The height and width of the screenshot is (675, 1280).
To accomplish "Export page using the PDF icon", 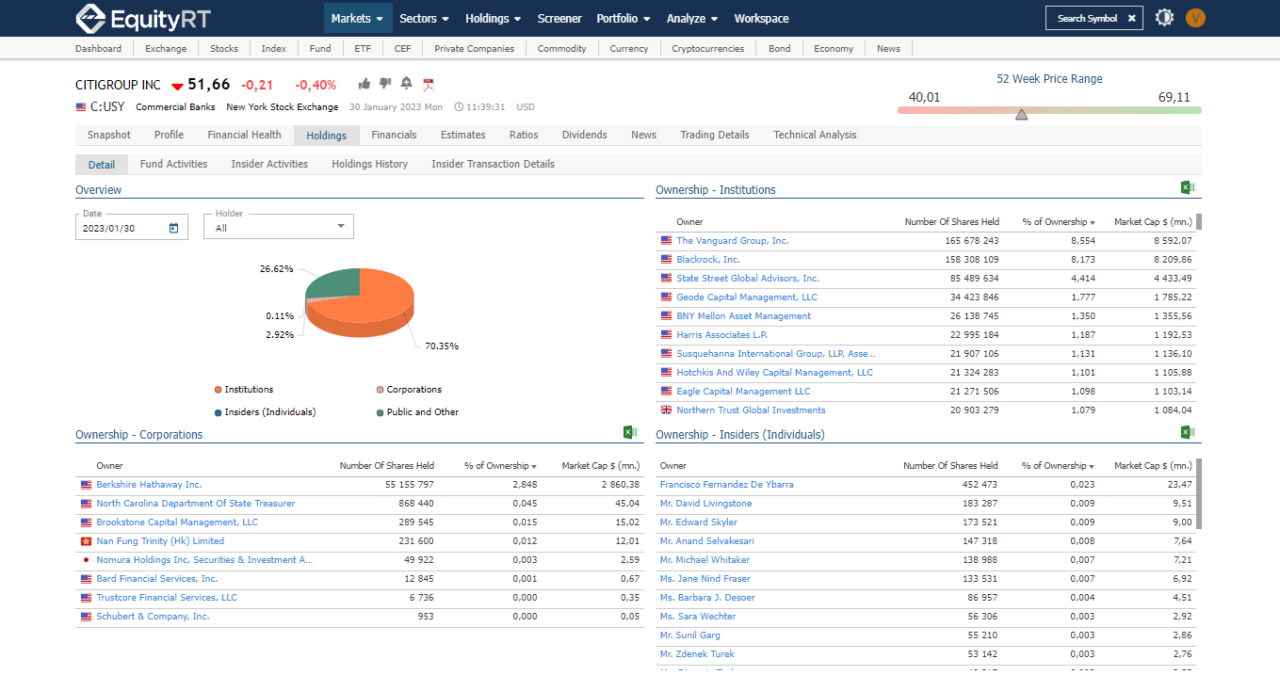I will pos(428,85).
